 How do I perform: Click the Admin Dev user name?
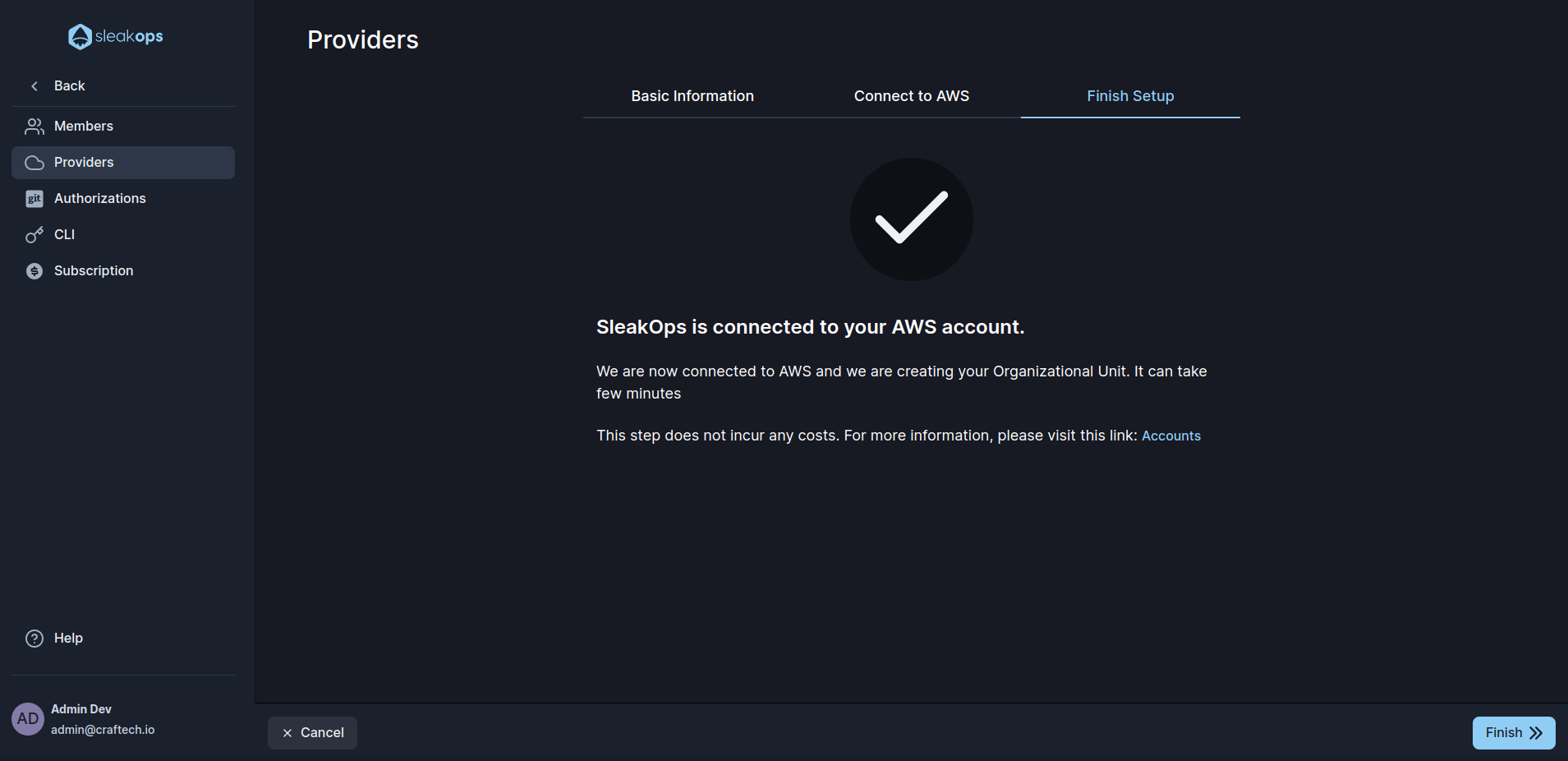tap(81, 709)
